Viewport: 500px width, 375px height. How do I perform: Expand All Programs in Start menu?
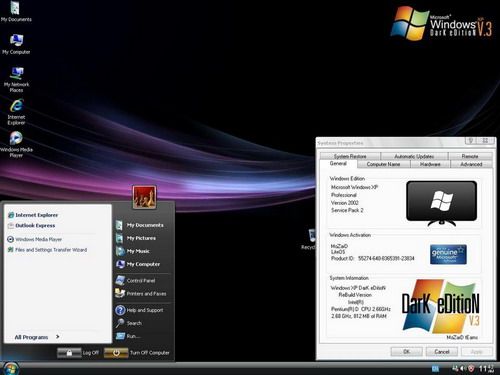[x=37, y=337]
